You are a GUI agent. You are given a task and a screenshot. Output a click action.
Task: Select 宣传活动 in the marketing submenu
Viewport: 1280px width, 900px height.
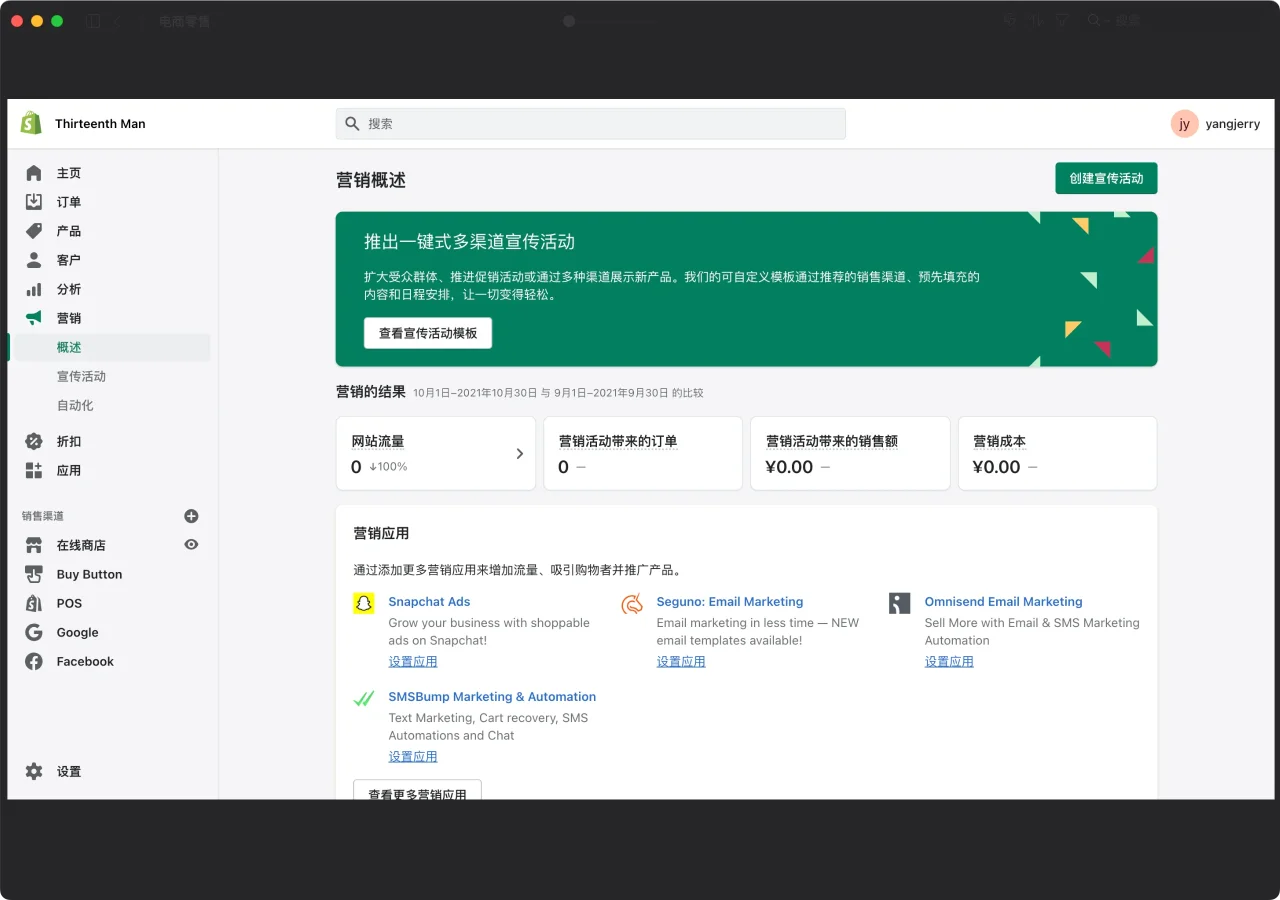pos(81,376)
